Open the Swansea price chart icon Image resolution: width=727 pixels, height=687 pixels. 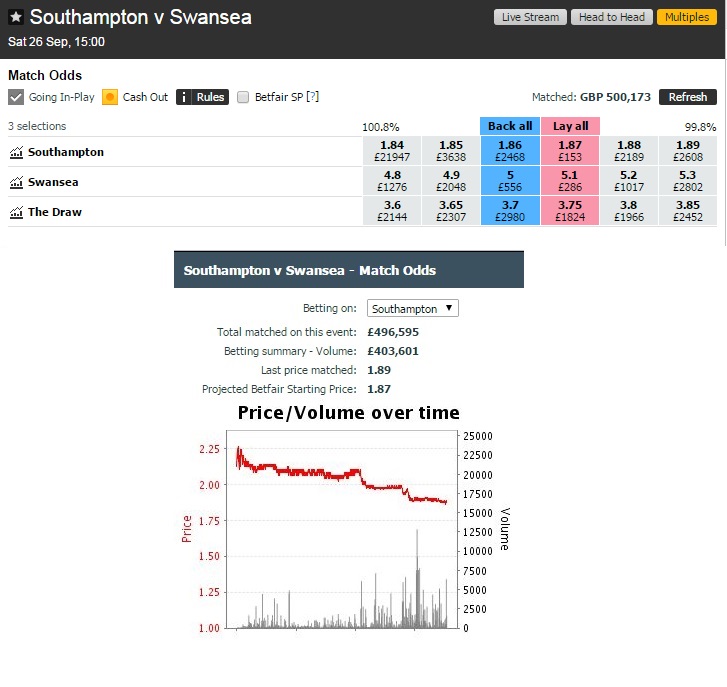16,182
